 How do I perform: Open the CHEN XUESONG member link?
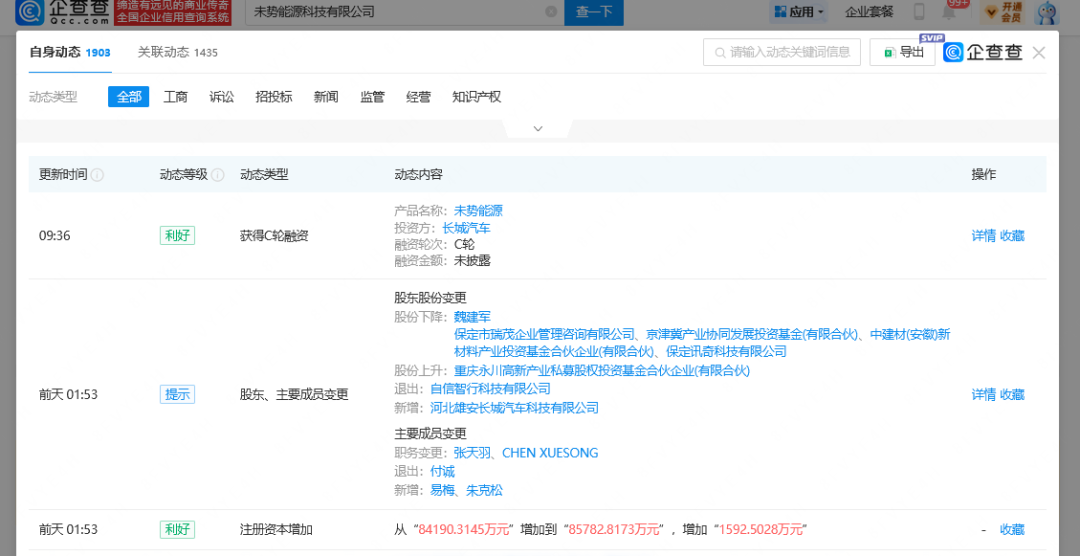[550, 453]
